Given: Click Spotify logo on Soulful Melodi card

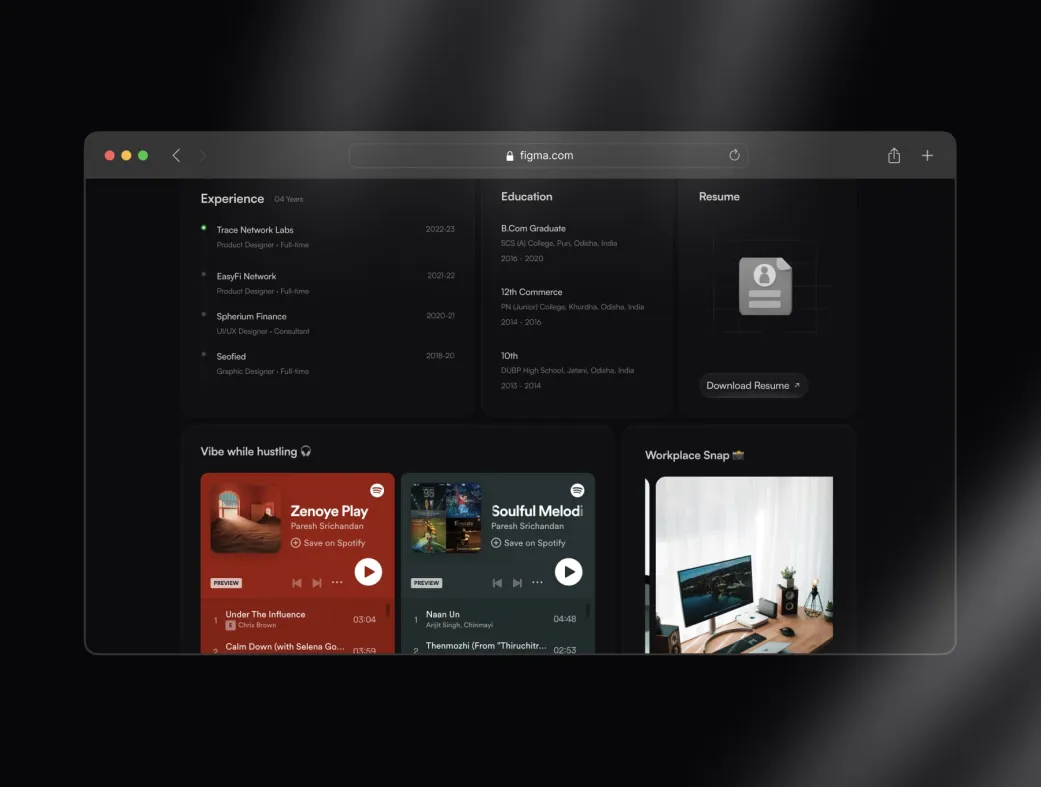Looking at the screenshot, I should pyautogui.click(x=578, y=490).
